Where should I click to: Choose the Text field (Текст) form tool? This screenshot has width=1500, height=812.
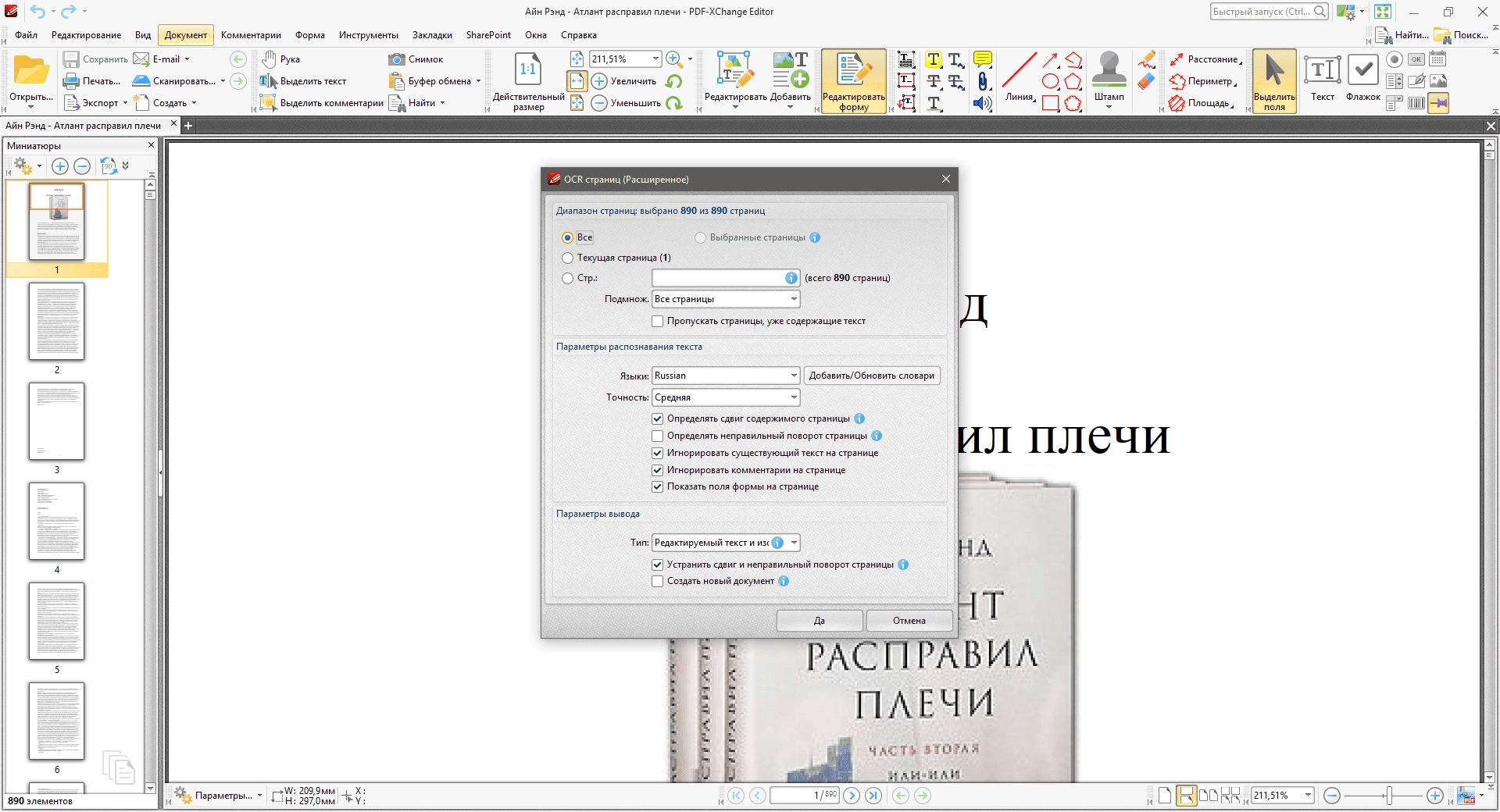[x=1322, y=77]
